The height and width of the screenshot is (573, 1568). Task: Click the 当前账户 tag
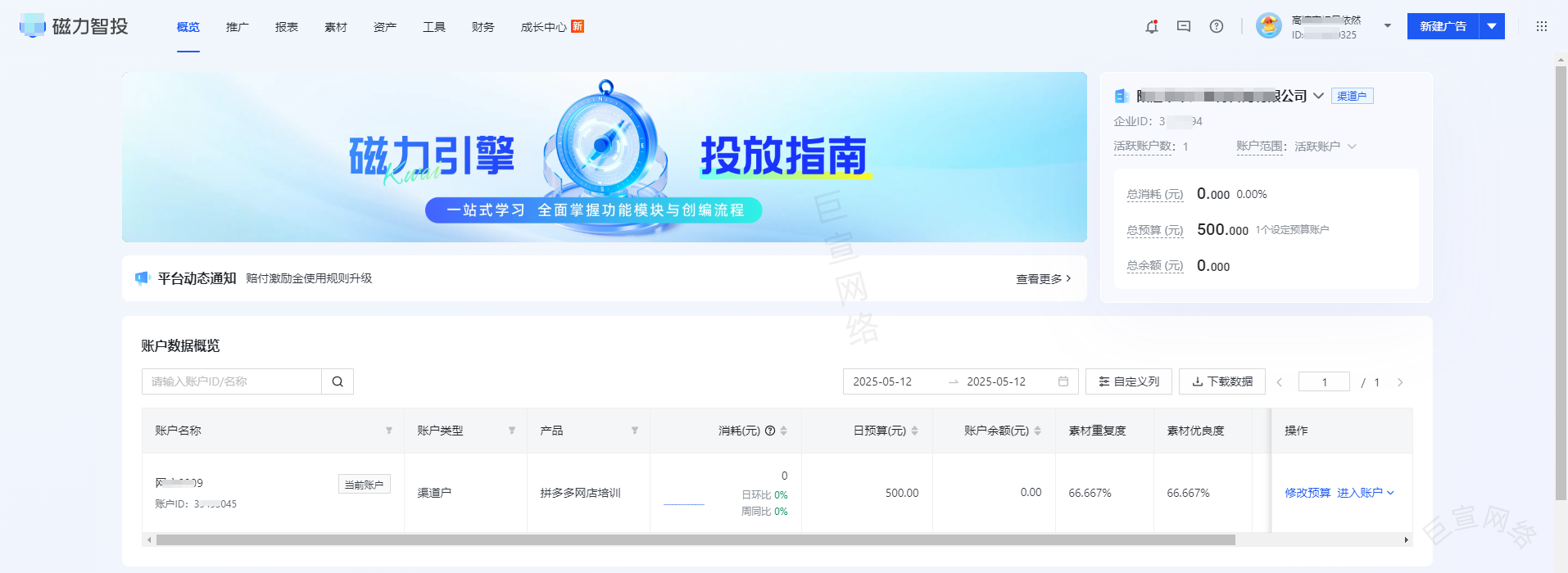(x=364, y=485)
